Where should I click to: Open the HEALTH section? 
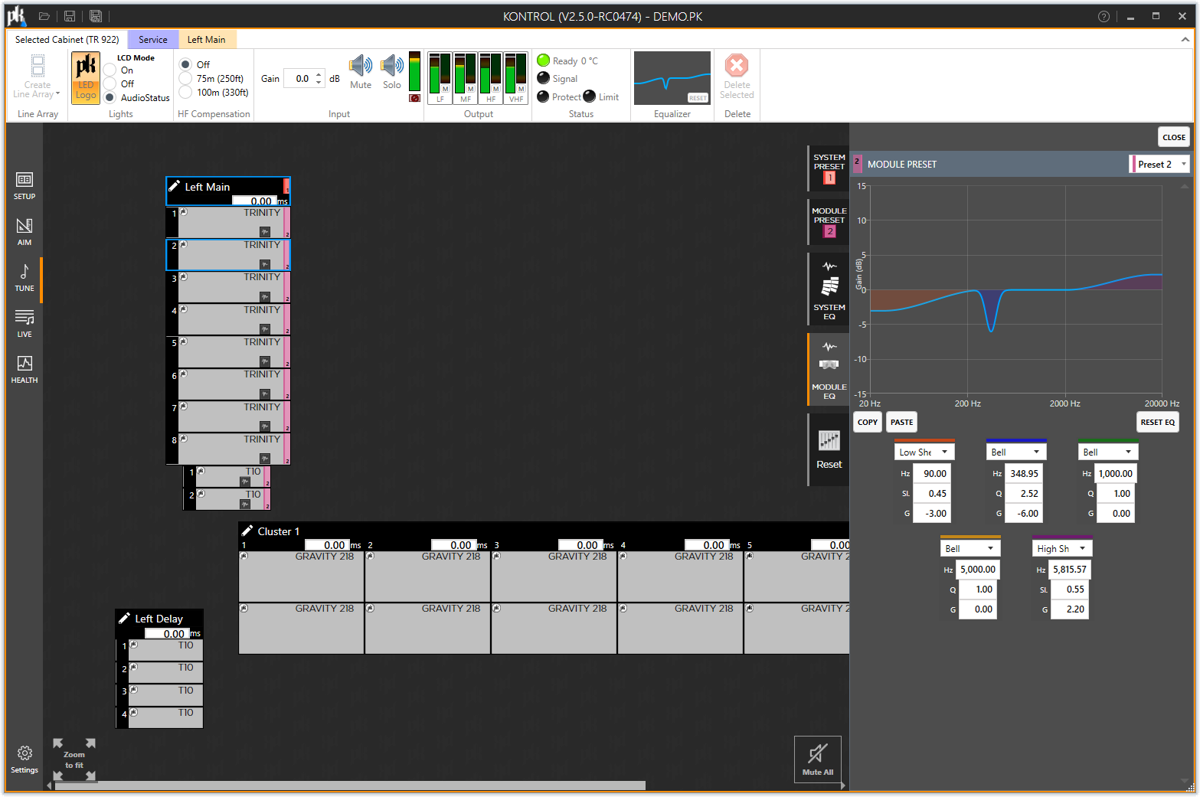pyautogui.click(x=24, y=370)
